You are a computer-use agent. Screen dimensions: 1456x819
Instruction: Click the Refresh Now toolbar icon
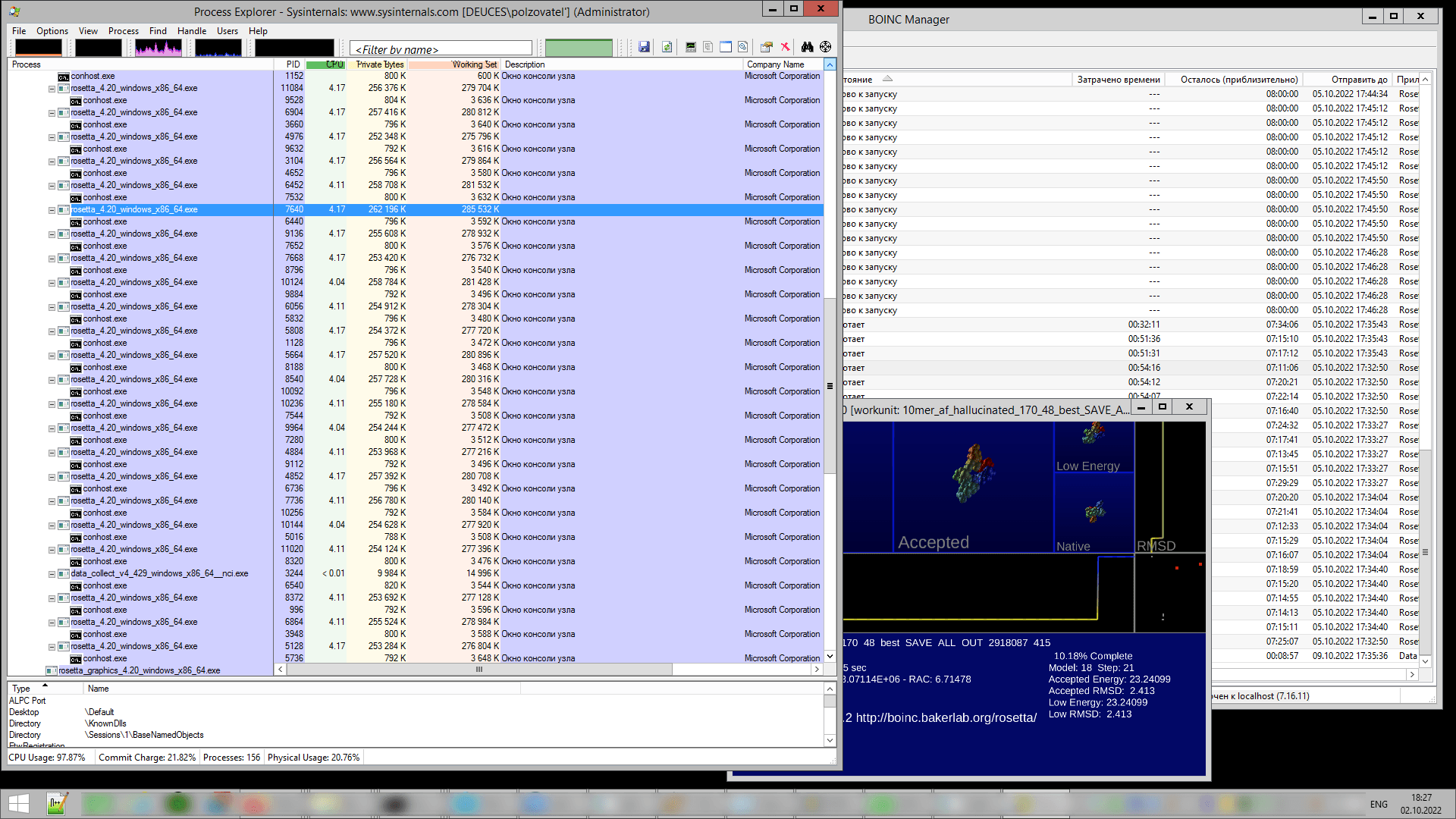coord(667,47)
